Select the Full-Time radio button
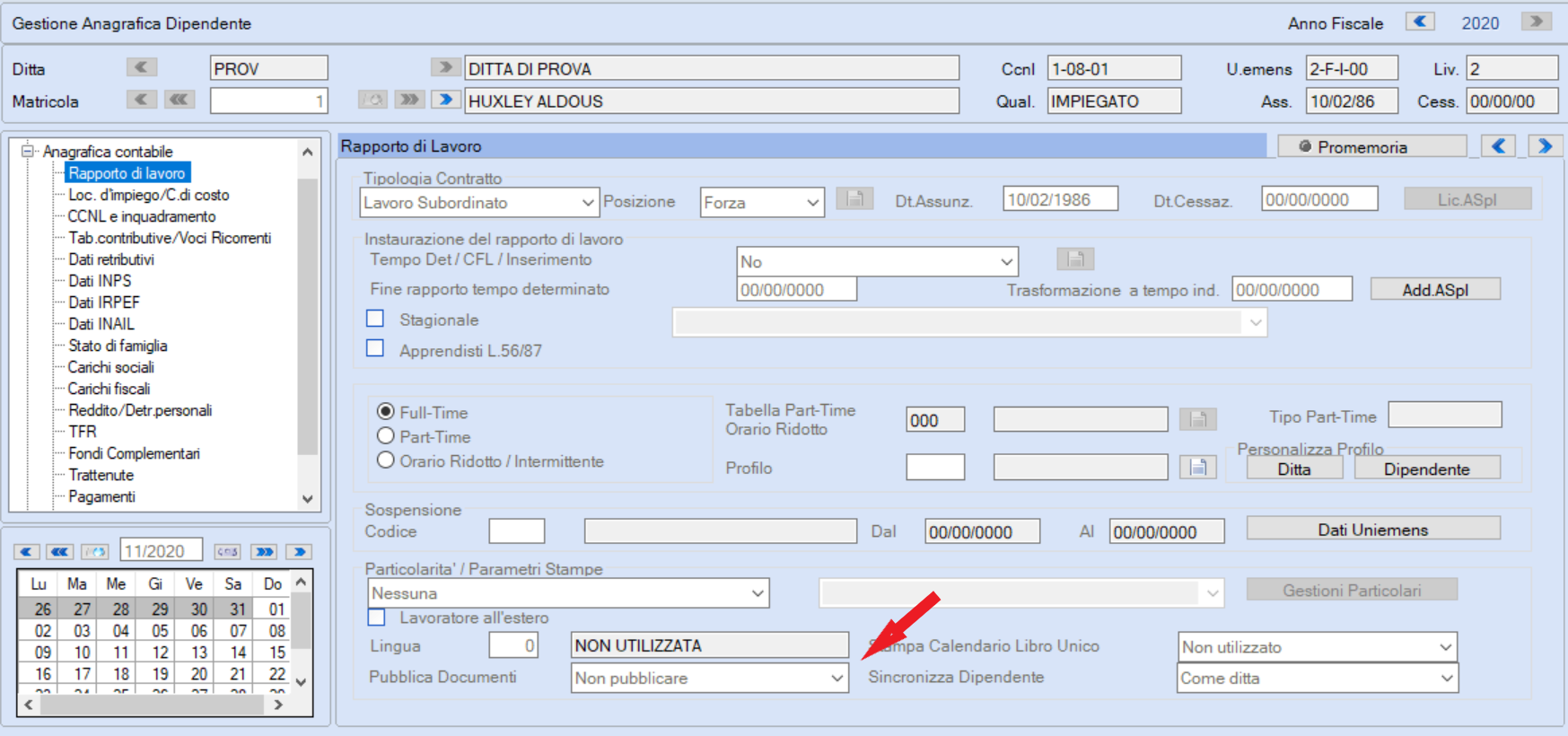This screenshot has width=1568, height=736. pyautogui.click(x=386, y=411)
